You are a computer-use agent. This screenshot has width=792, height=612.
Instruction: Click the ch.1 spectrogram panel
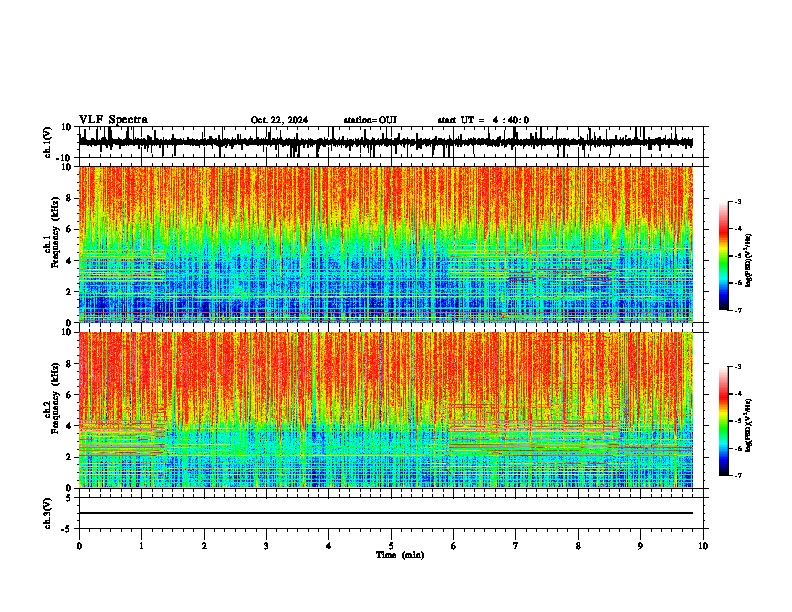[385, 244]
